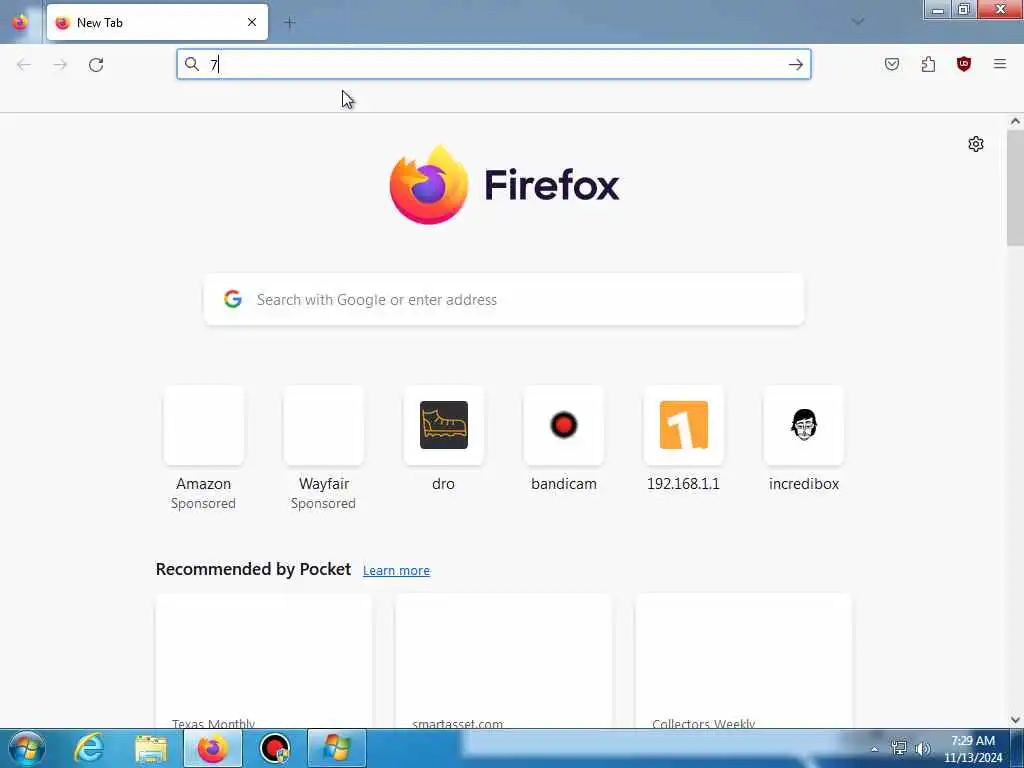1024x768 pixels.
Task: Open Windows Explorer folder in taskbar
Action: click(x=151, y=748)
